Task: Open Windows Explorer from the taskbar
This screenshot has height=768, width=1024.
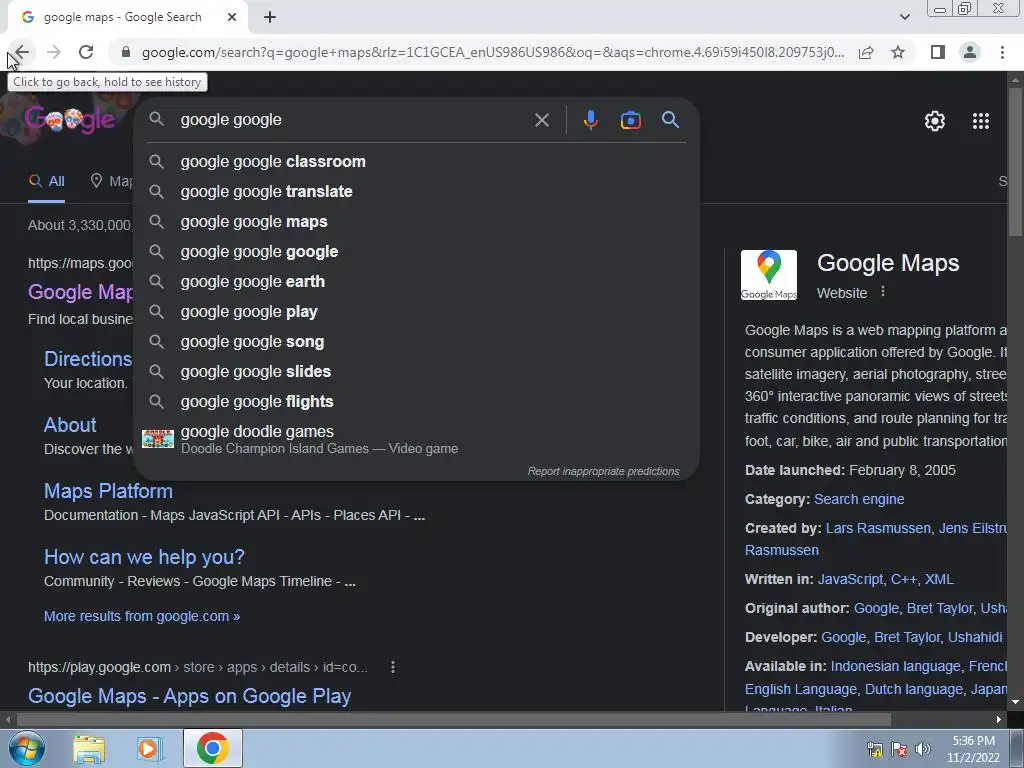Action: (89, 749)
